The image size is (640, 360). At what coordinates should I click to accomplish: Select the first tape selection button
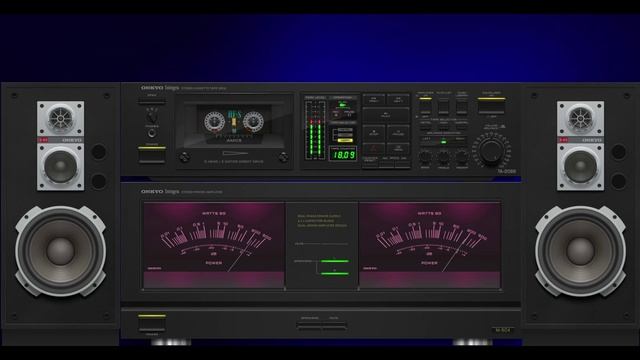coord(425,126)
